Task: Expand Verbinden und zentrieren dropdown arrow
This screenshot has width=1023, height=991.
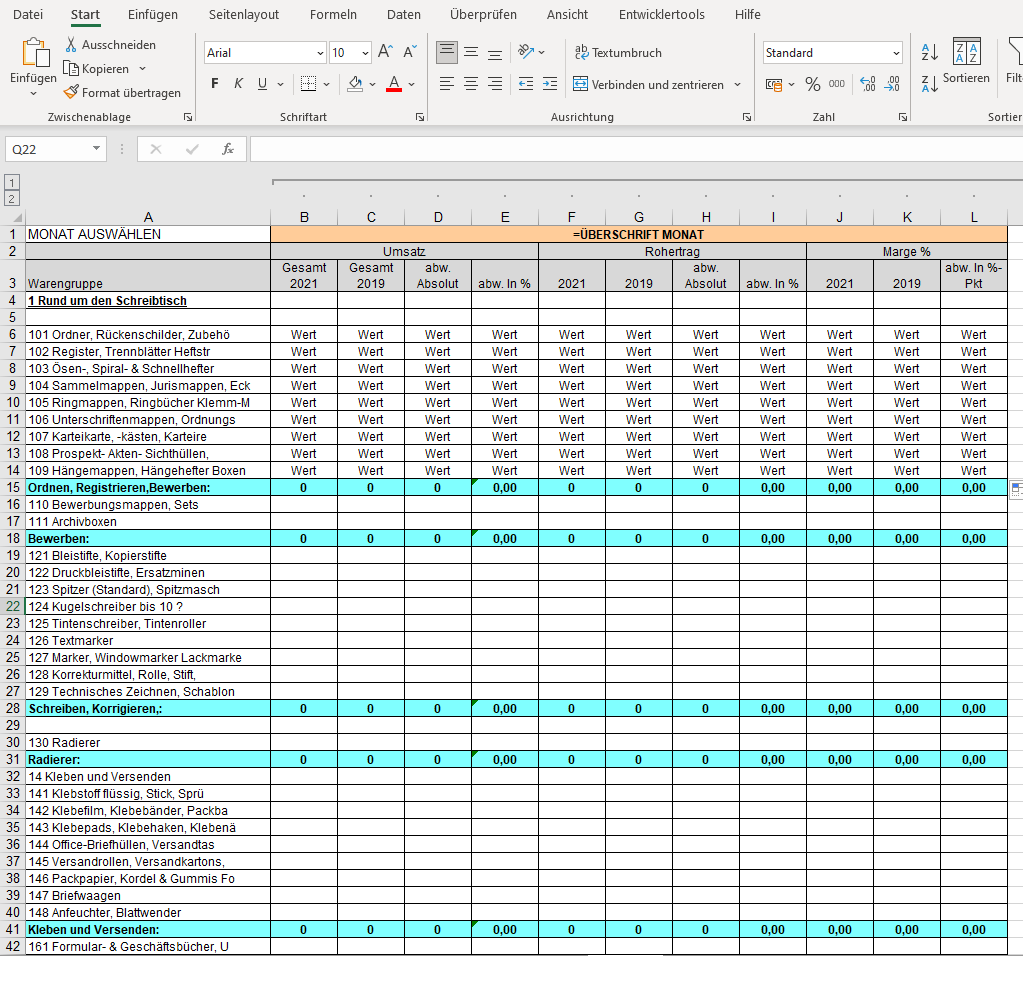Action: [737, 84]
